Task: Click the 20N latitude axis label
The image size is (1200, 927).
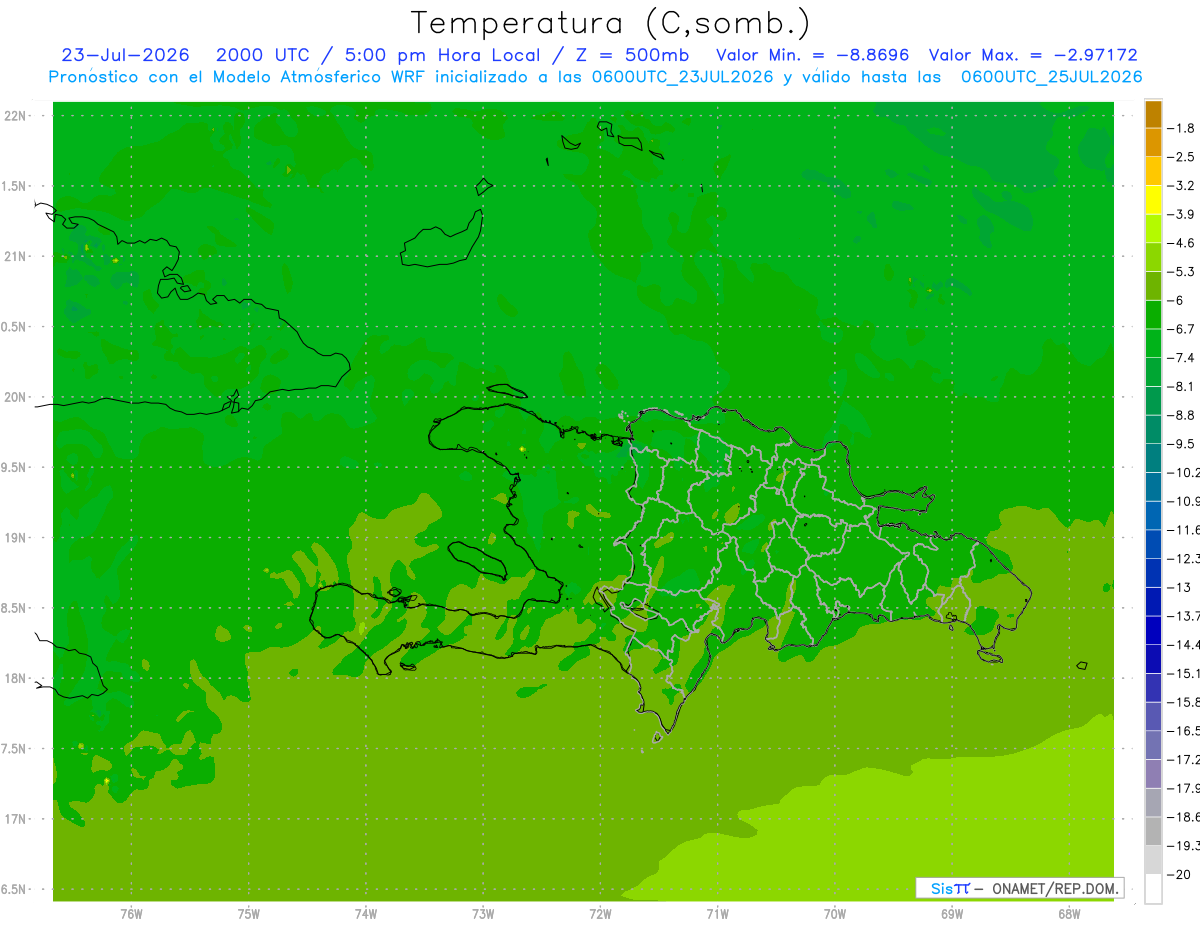Action: 14,397
